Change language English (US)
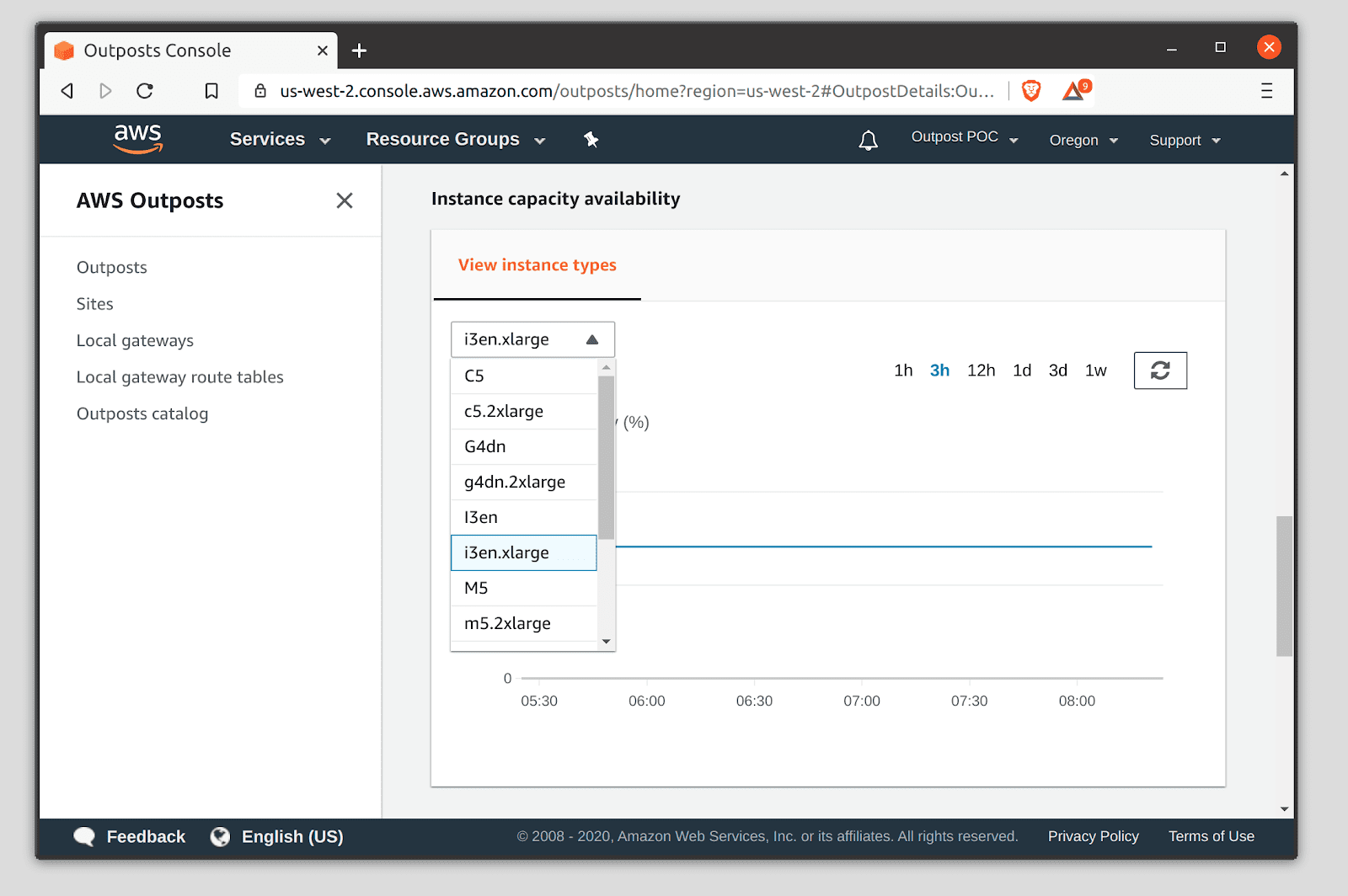1348x896 pixels. click(x=292, y=836)
